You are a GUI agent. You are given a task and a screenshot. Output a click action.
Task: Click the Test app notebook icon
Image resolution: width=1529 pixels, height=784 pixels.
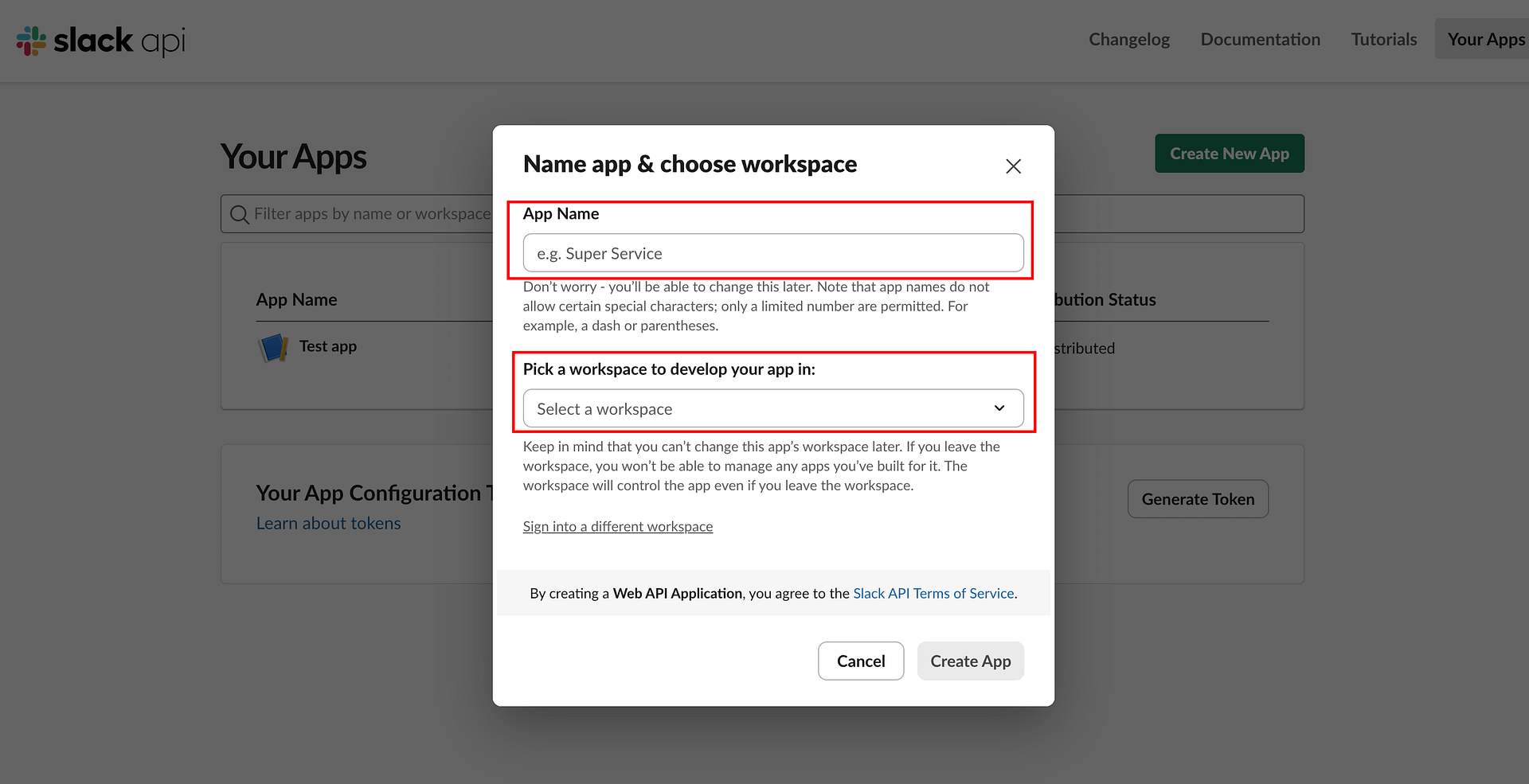(x=273, y=347)
